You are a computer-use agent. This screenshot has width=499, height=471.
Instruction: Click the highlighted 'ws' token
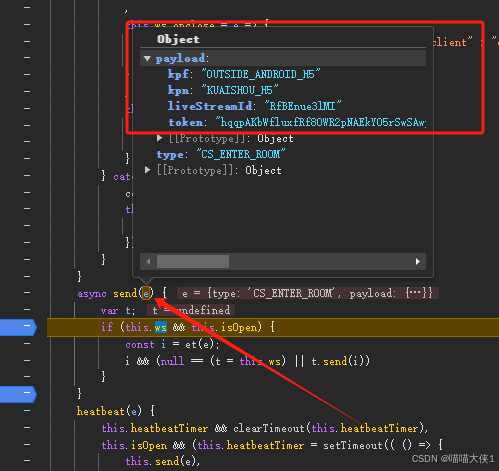tap(161, 327)
